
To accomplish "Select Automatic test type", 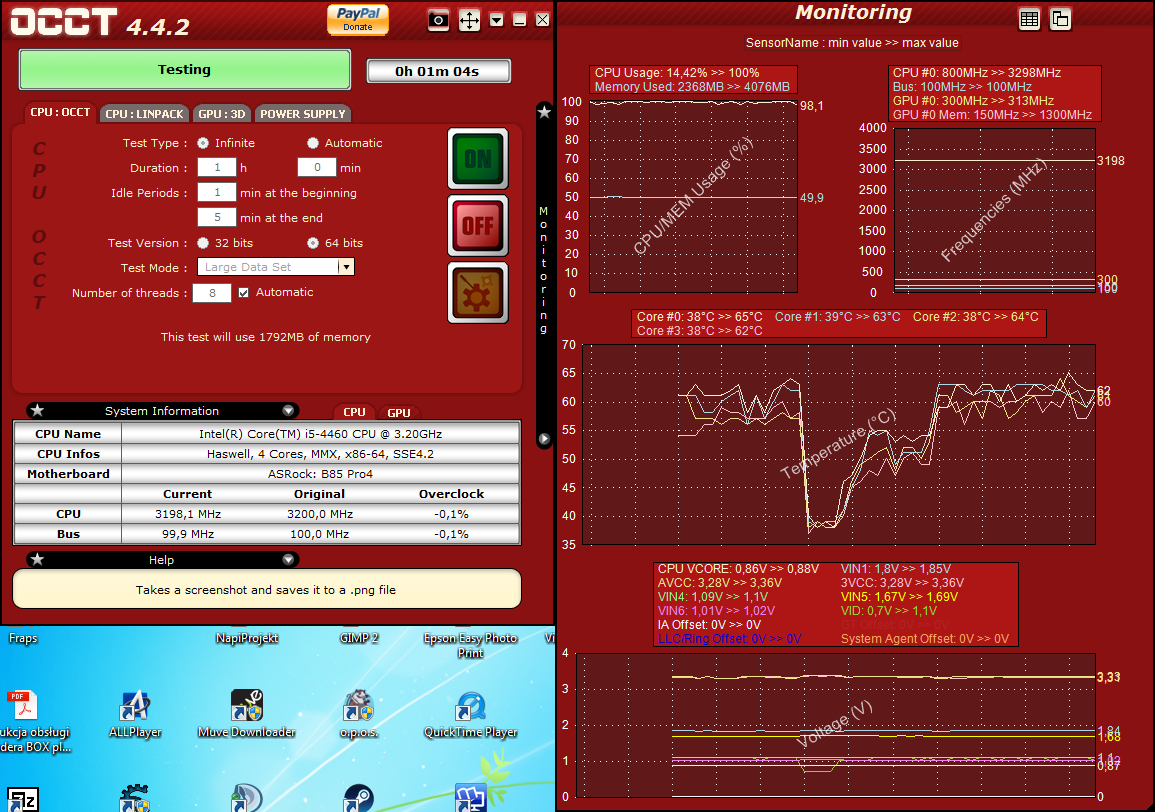I will (313, 143).
